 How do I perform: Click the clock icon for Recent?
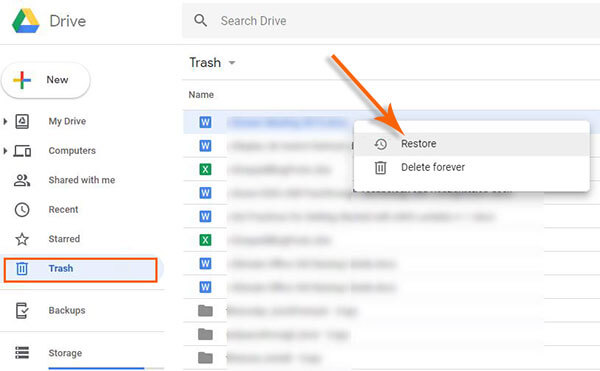22,210
